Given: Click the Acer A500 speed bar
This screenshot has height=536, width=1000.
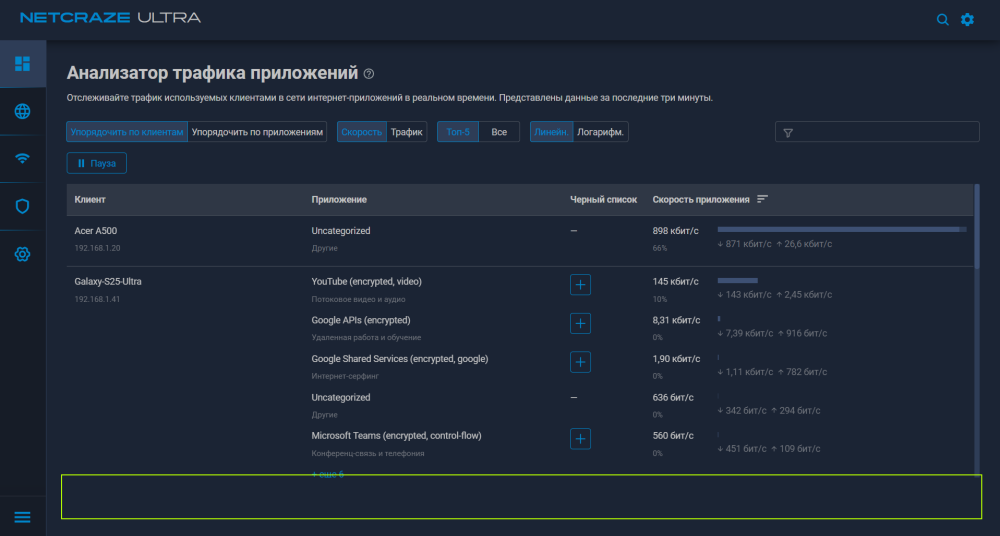Looking at the screenshot, I should click(x=842, y=229).
